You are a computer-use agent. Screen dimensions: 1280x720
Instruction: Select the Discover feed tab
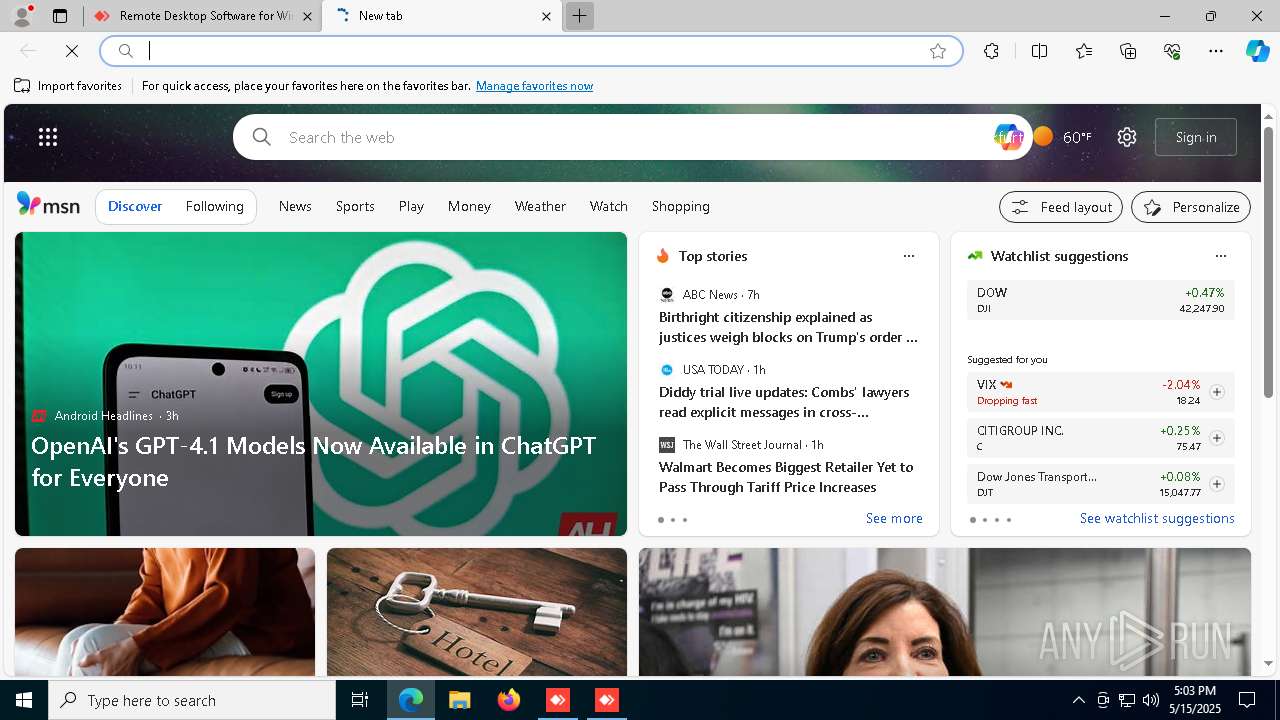pyautogui.click(x=135, y=206)
